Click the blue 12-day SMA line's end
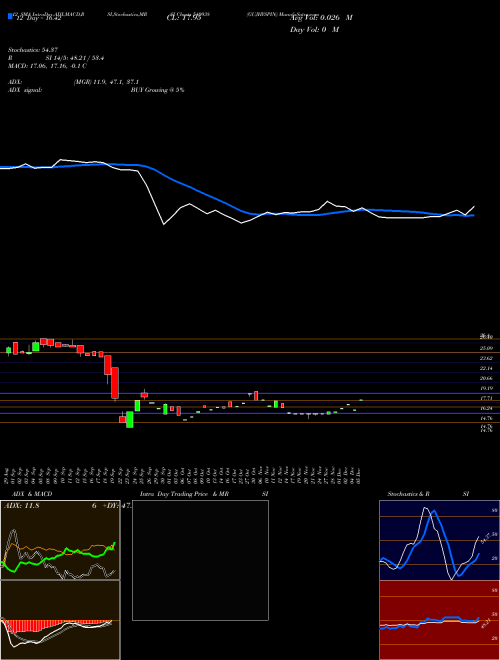 (473, 215)
